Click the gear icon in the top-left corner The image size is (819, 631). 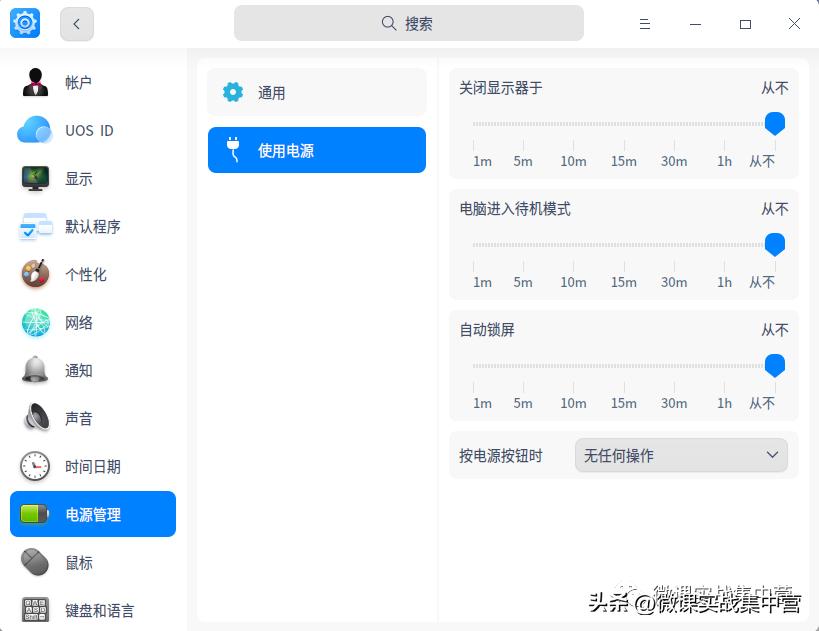[24, 22]
